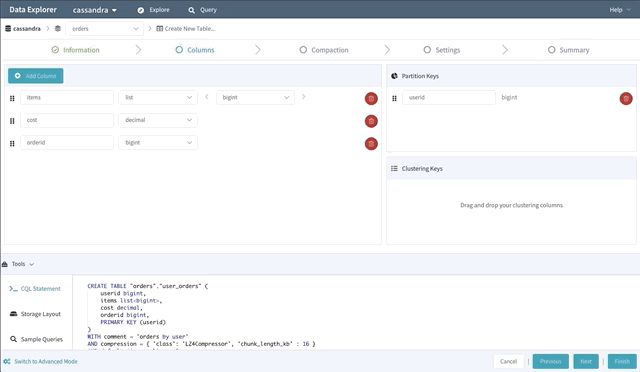Image resolution: width=640 pixels, height=372 pixels.
Task: Click the Create New Table breadcrumb
Action: [190, 29]
